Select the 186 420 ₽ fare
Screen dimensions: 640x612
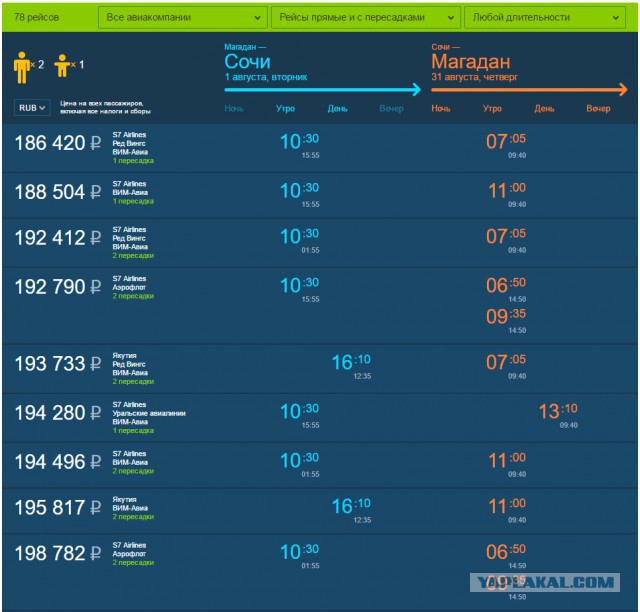tap(58, 143)
